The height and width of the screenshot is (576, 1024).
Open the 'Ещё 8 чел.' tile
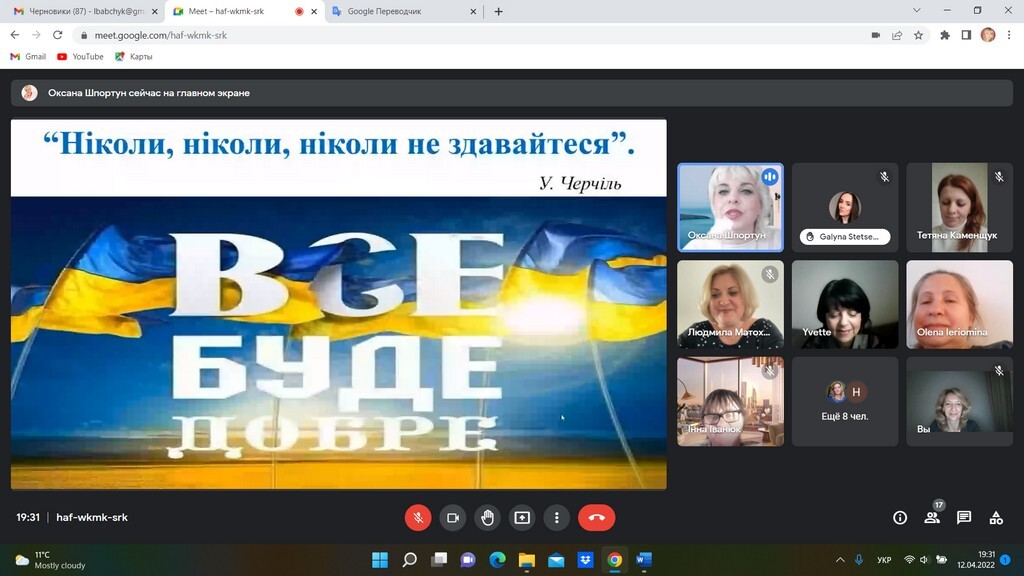[845, 402]
